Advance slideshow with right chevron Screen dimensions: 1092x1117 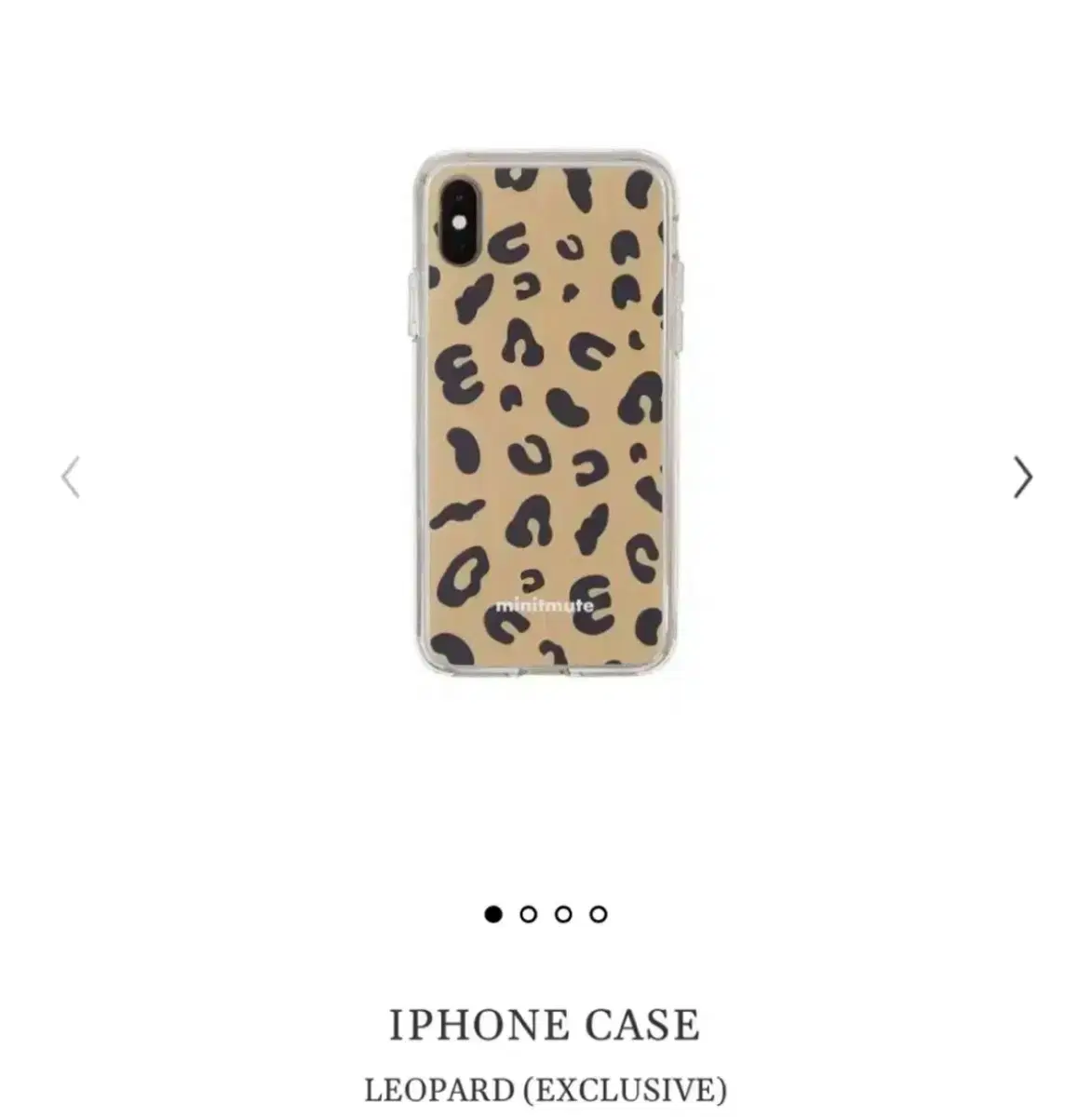[1022, 478]
